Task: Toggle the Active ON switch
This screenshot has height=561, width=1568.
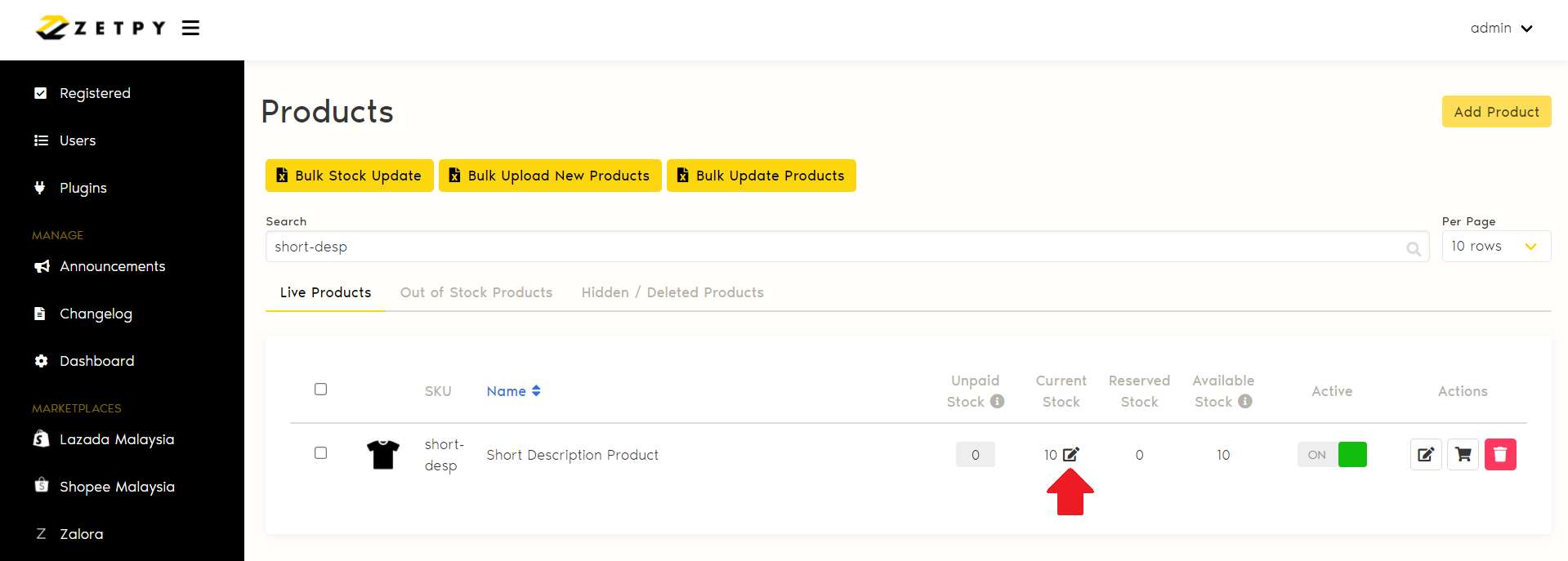Action: [x=1332, y=455]
